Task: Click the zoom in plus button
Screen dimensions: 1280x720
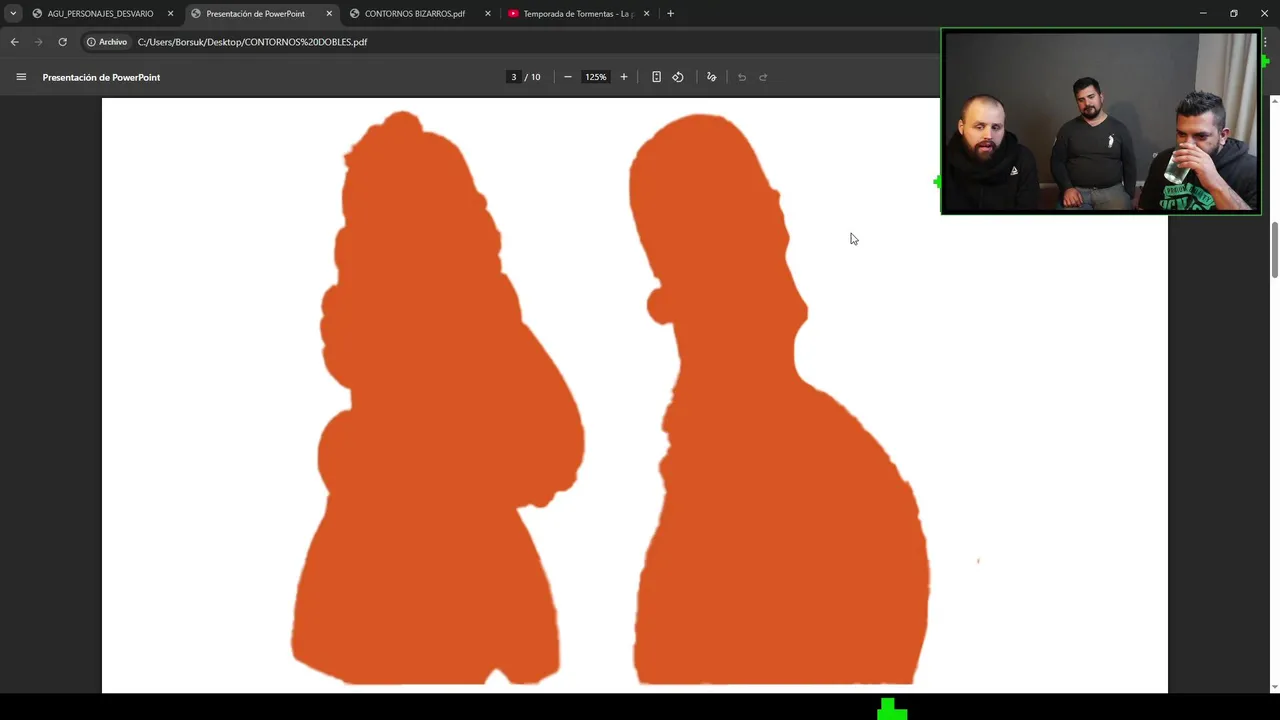Action: 624,77
